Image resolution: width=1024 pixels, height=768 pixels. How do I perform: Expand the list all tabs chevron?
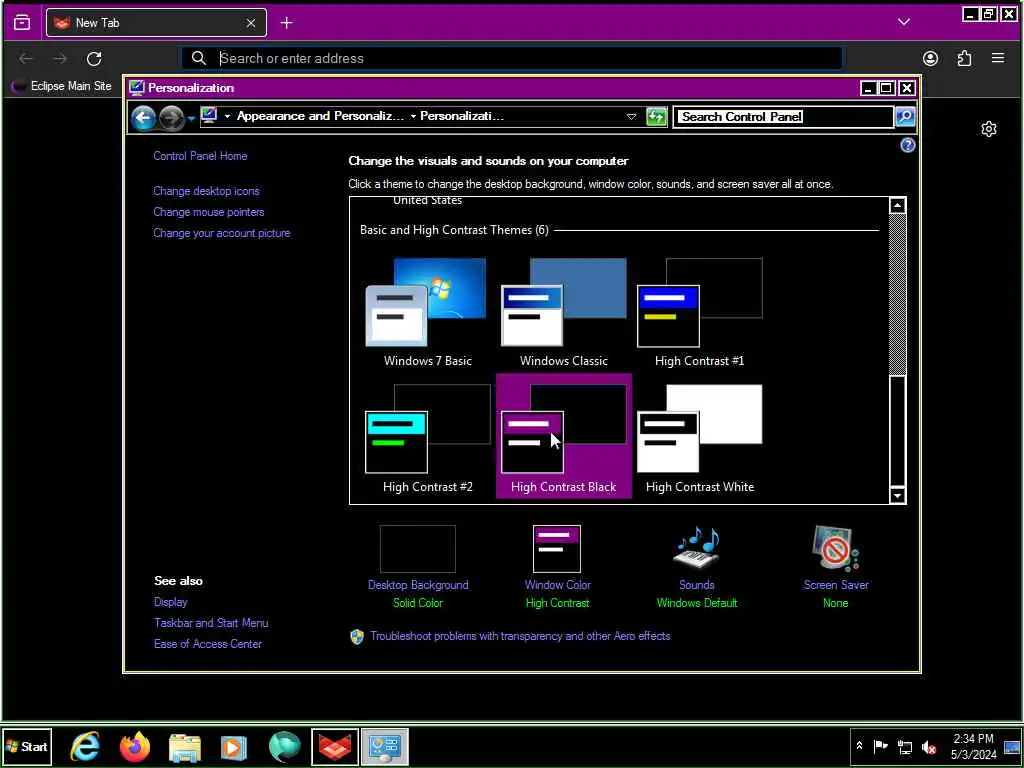tap(904, 22)
